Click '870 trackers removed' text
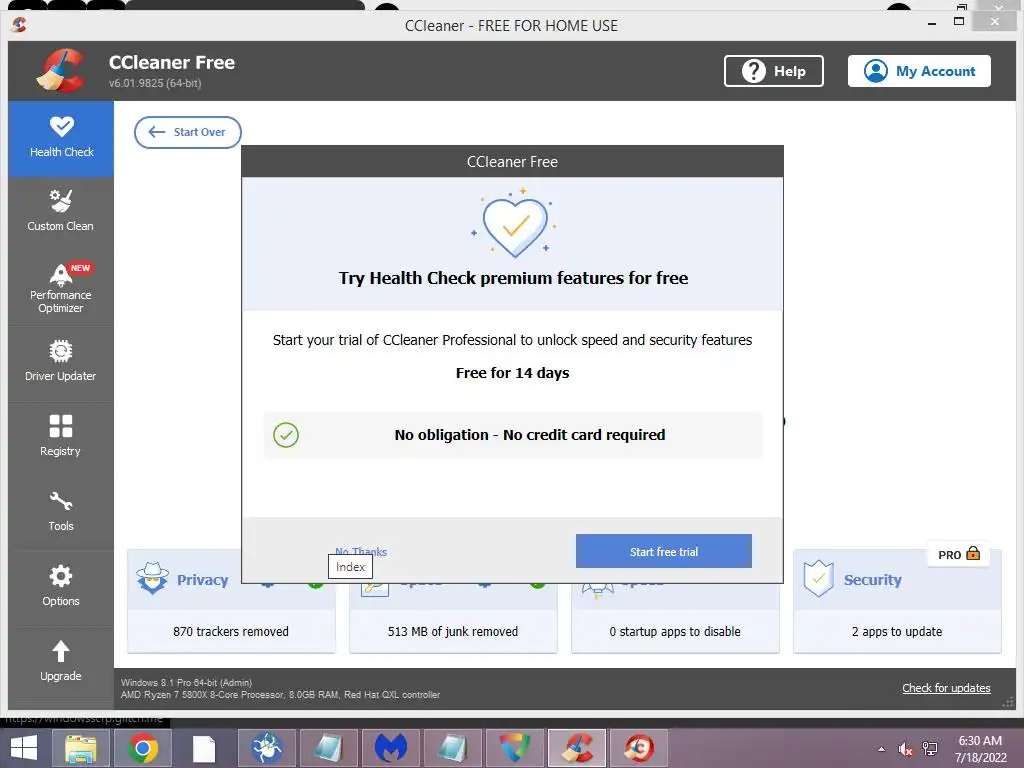 [x=231, y=632]
